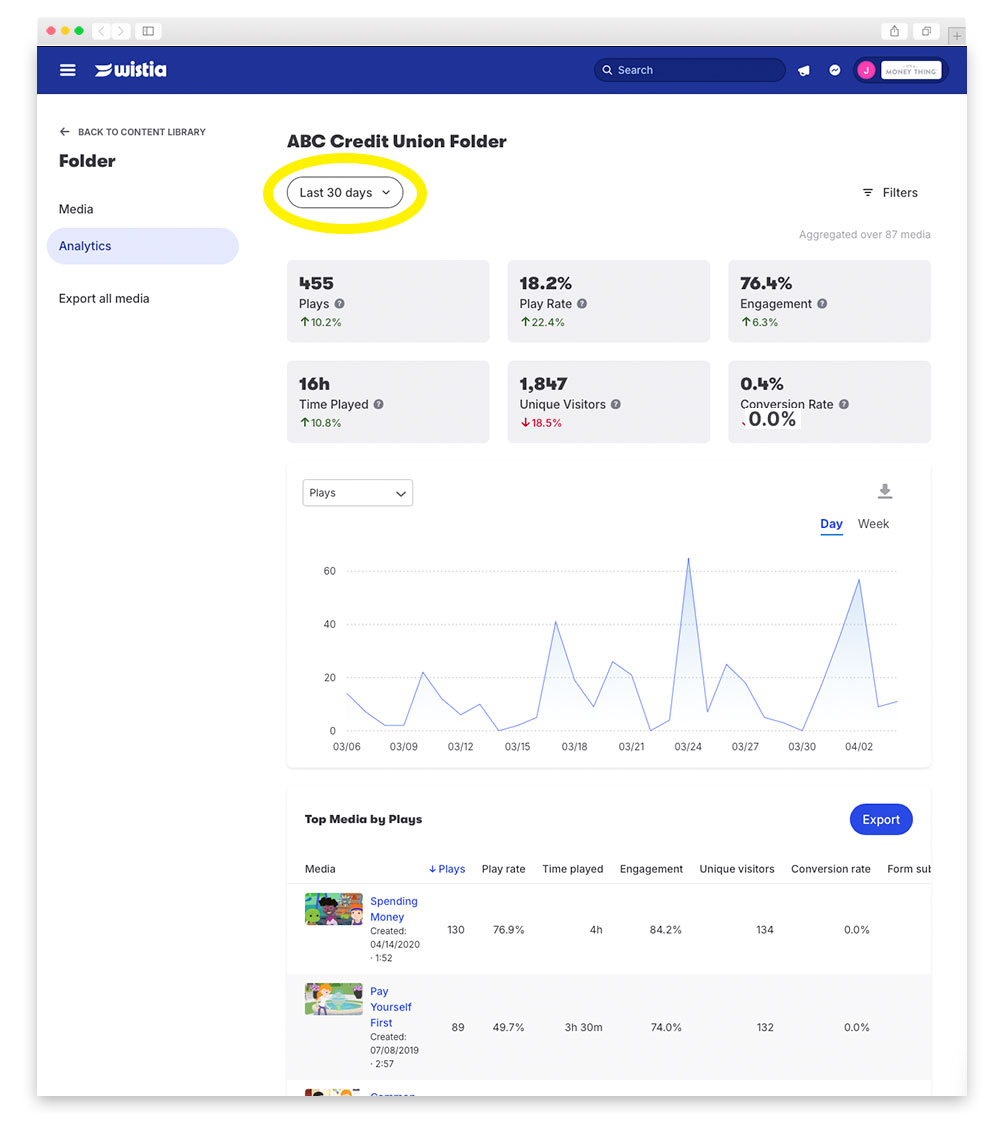Open a new browser tab

click(x=956, y=35)
